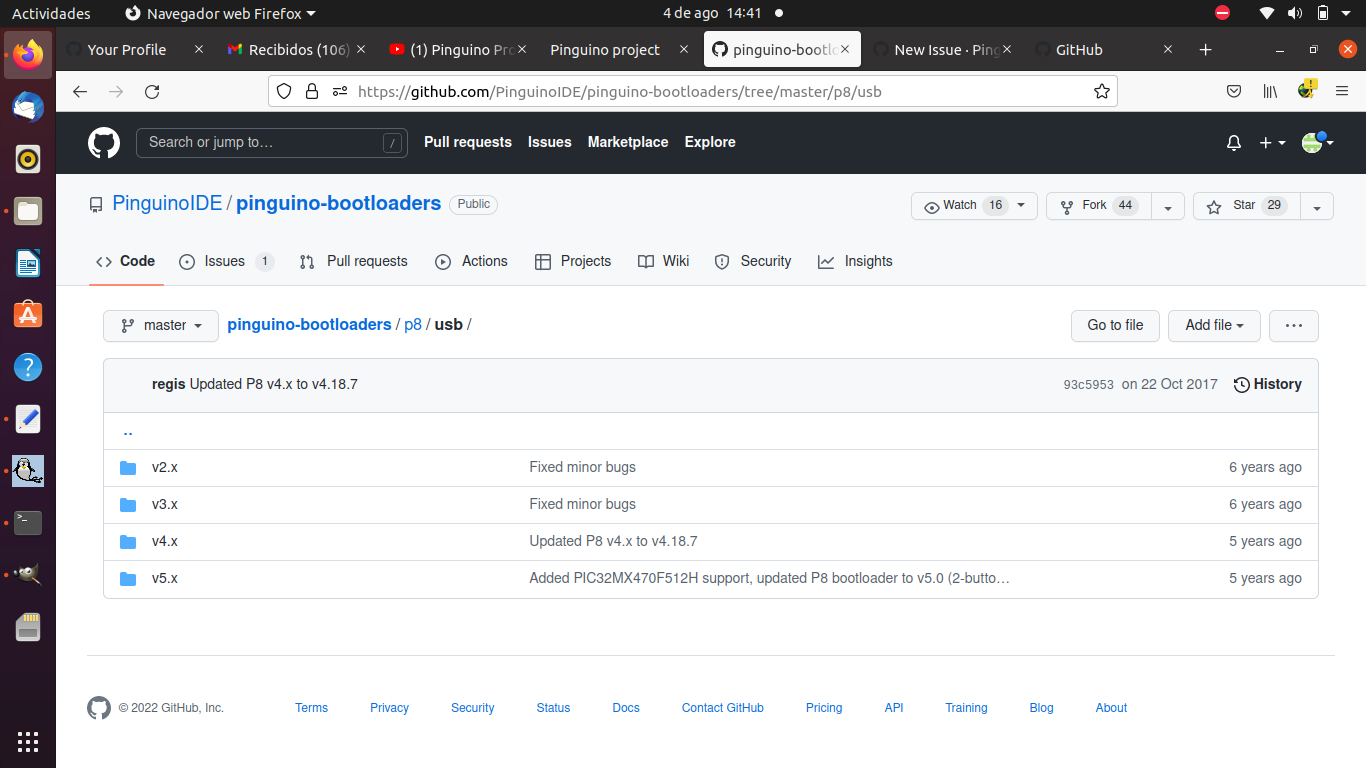This screenshot has height=768, width=1366.
Task: Expand the master branch selector
Action: point(161,326)
